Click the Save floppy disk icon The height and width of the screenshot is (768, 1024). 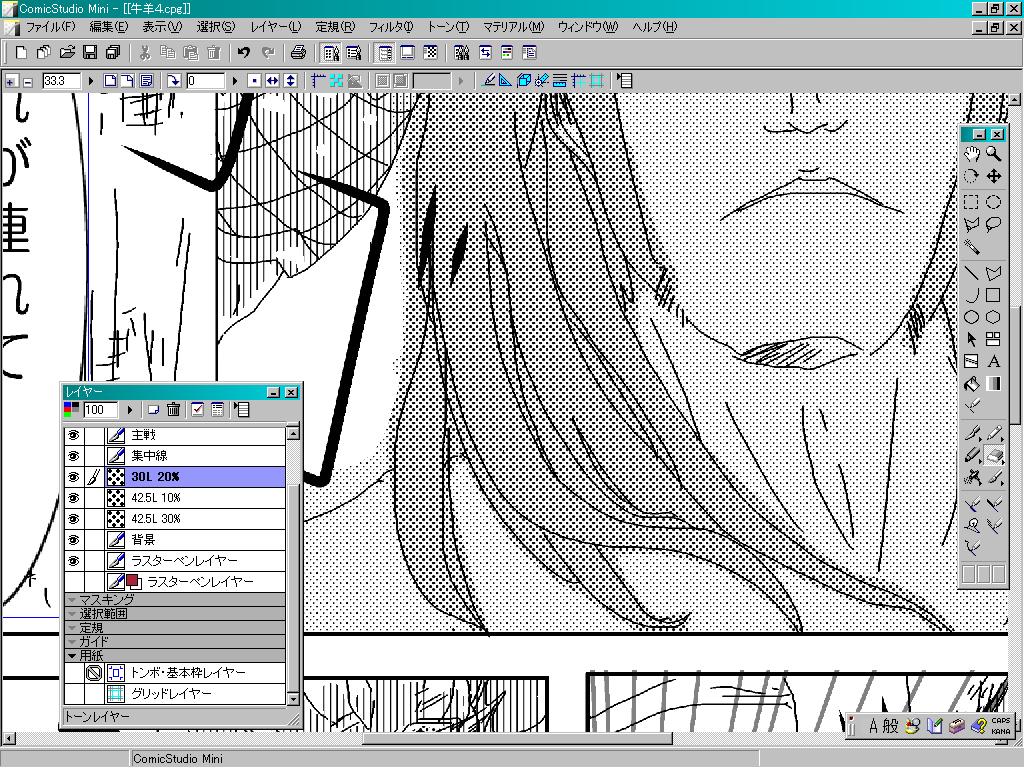click(x=90, y=52)
